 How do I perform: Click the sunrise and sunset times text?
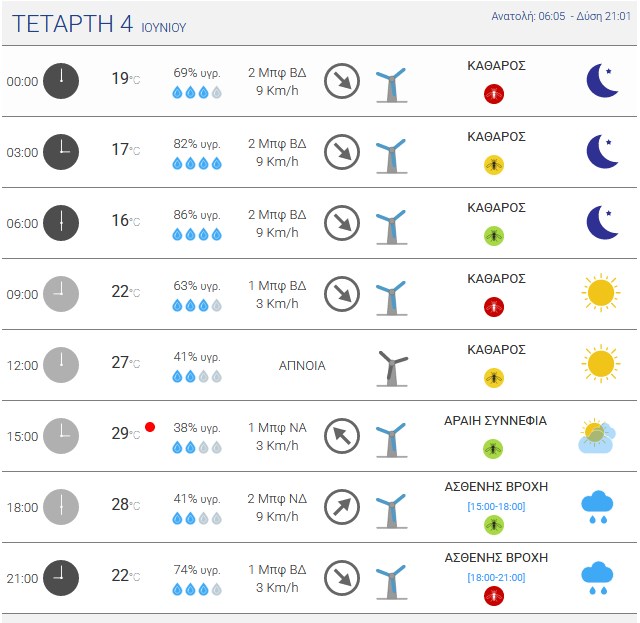[x=561, y=16]
